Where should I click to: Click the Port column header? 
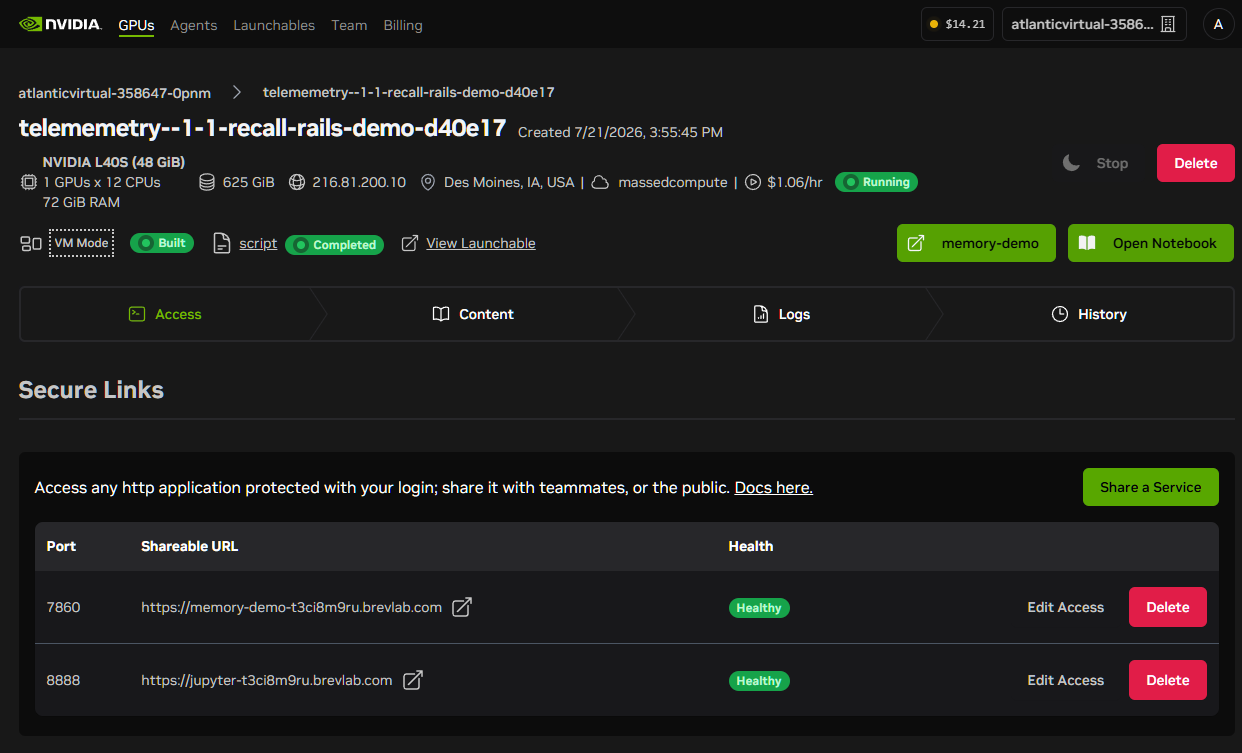coord(62,546)
